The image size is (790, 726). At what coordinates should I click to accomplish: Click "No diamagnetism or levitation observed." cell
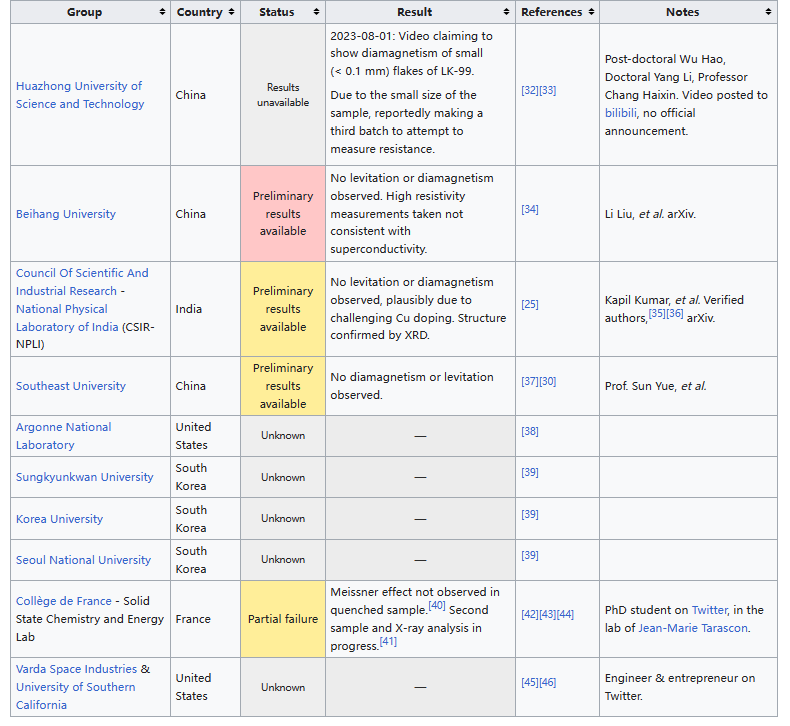click(x=420, y=386)
